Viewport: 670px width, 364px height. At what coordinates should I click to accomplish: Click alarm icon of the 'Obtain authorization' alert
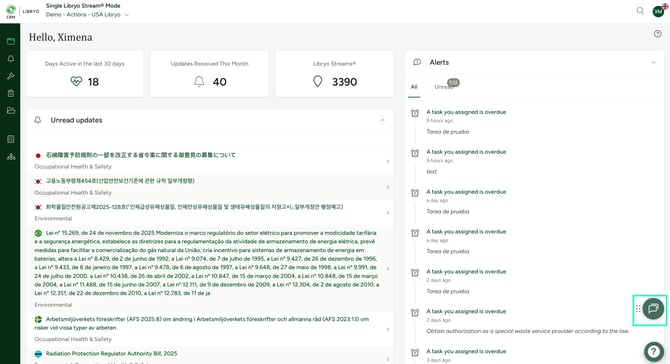click(x=415, y=312)
